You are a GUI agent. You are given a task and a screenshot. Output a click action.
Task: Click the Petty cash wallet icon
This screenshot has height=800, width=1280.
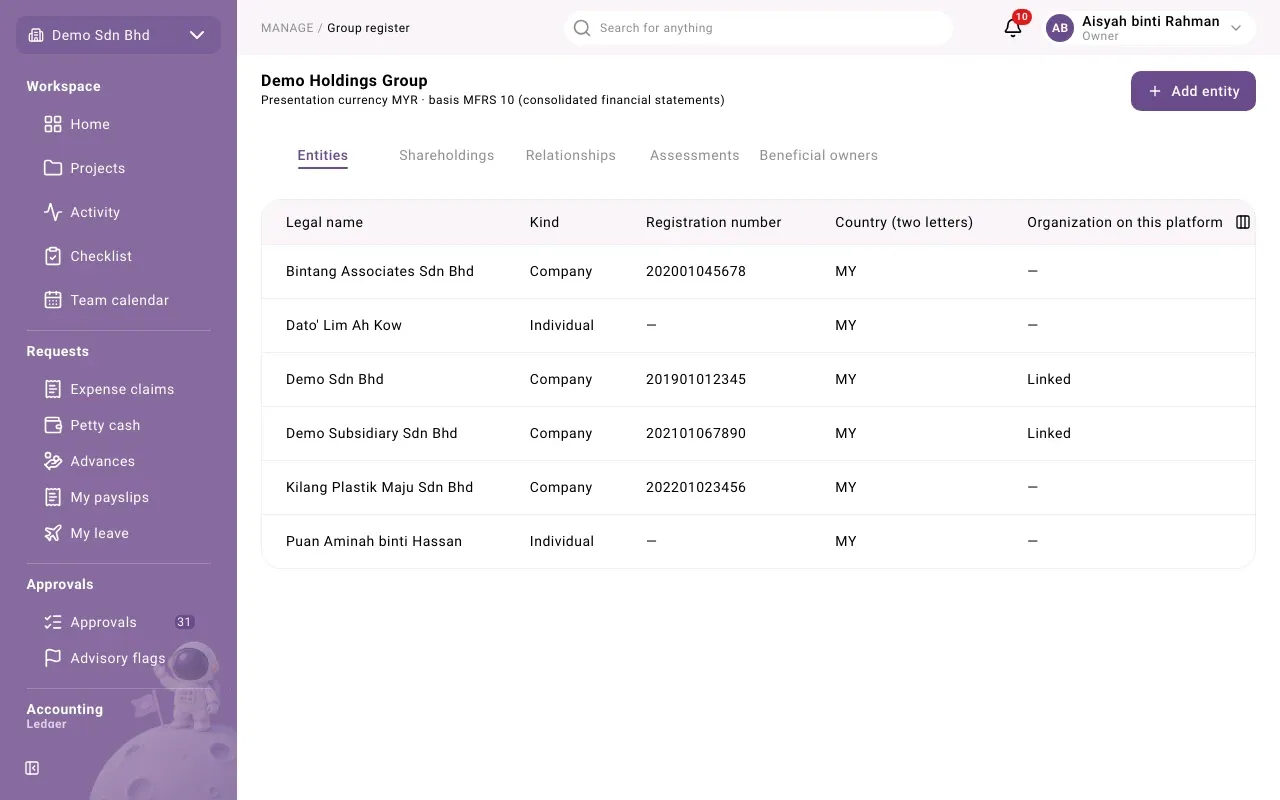pyautogui.click(x=53, y=425)
